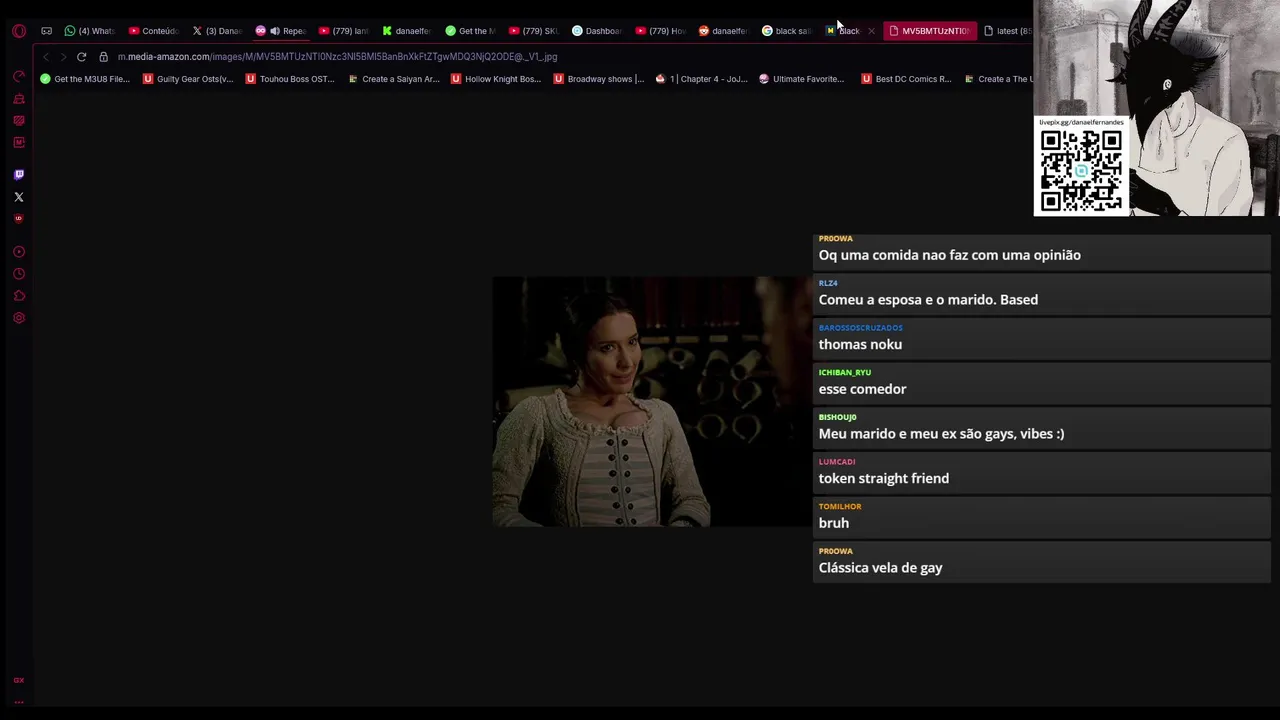This screenshot has width=1280, height=720.
Task: Open the Twitch panel in the sidebar
Action: [x=19, y=175]
